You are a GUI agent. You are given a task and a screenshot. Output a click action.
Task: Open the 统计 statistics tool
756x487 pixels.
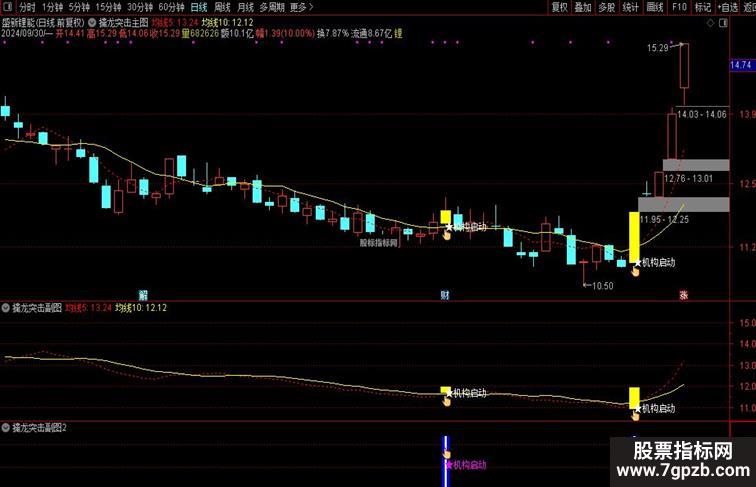coord(630,7)
